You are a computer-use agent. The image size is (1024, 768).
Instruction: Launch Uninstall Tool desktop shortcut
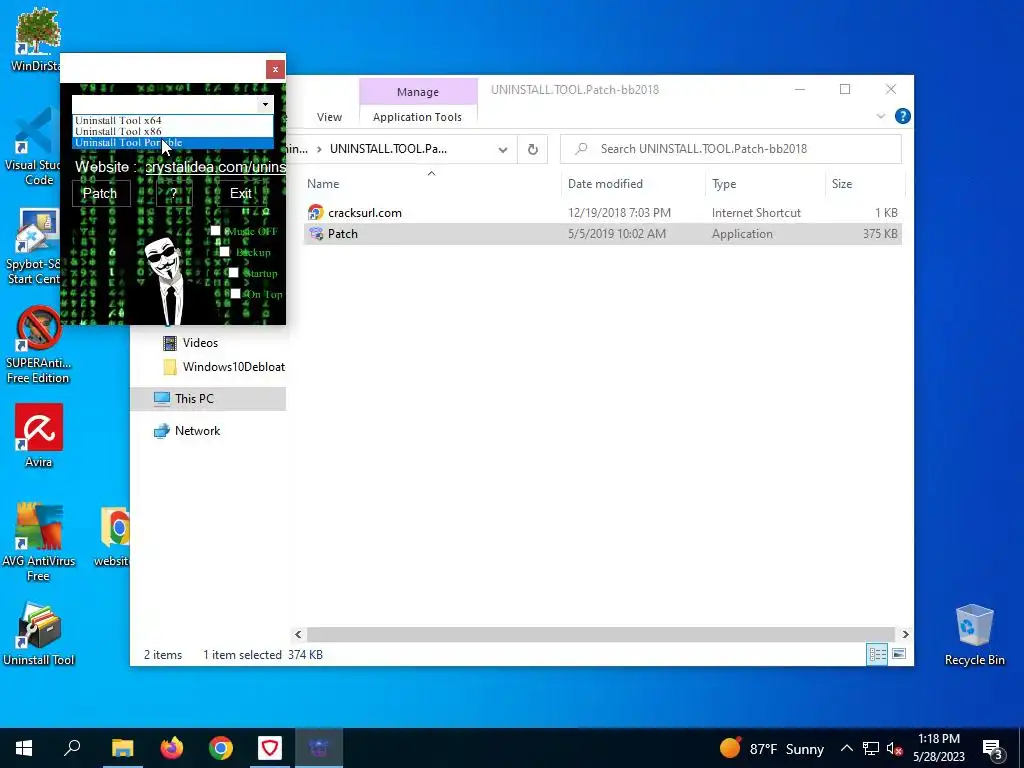[x=39, y=635]
